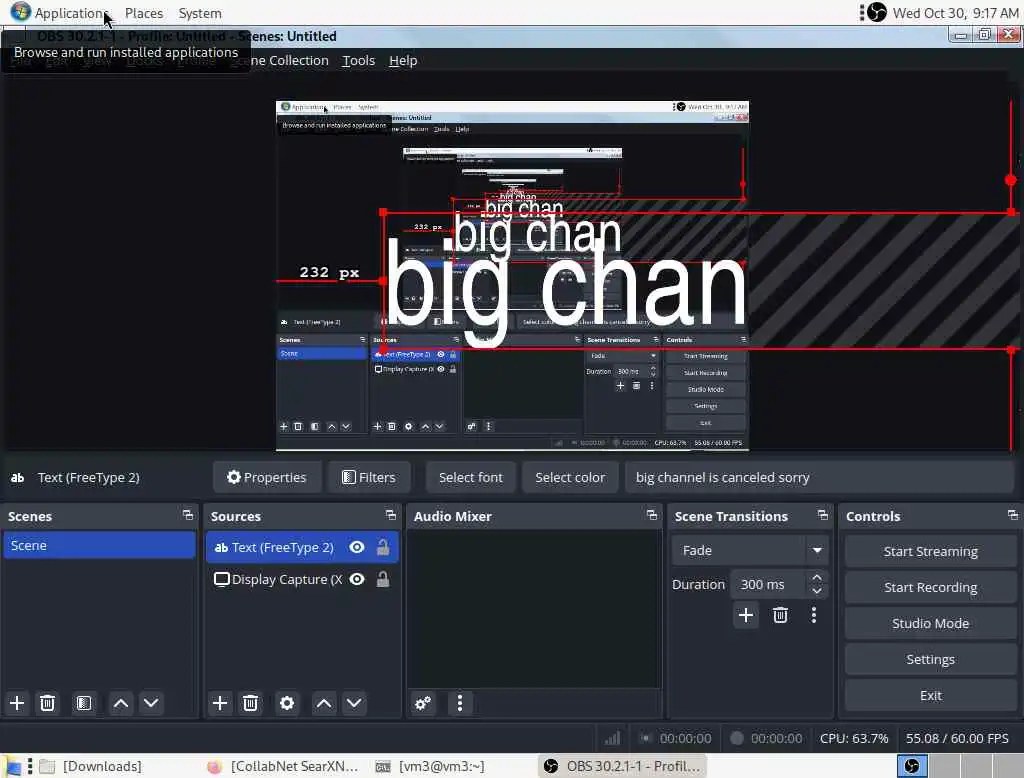Increase transition duration with up stepper
Image resolution: width=1024 pixels, height=778 pixels.
[x=816, y=578]
